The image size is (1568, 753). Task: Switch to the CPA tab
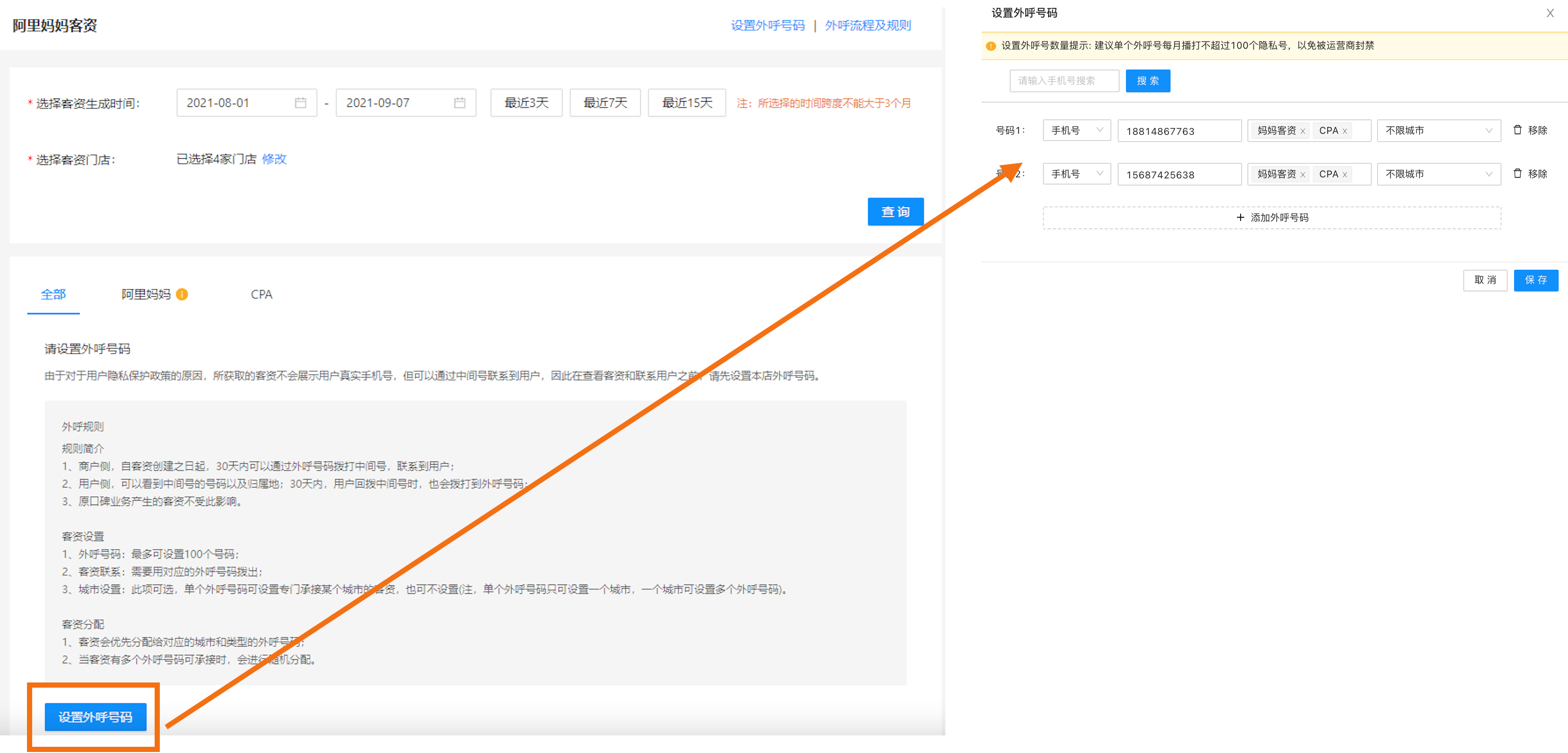(x=262, y=295)
